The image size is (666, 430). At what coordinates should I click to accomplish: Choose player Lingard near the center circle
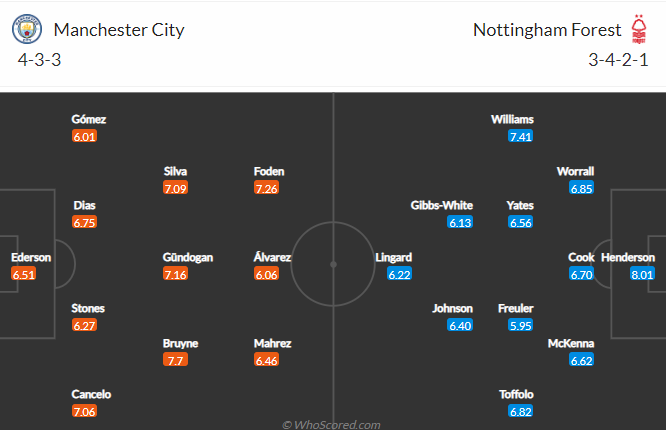pyautogui.click(x=394, y=257)
